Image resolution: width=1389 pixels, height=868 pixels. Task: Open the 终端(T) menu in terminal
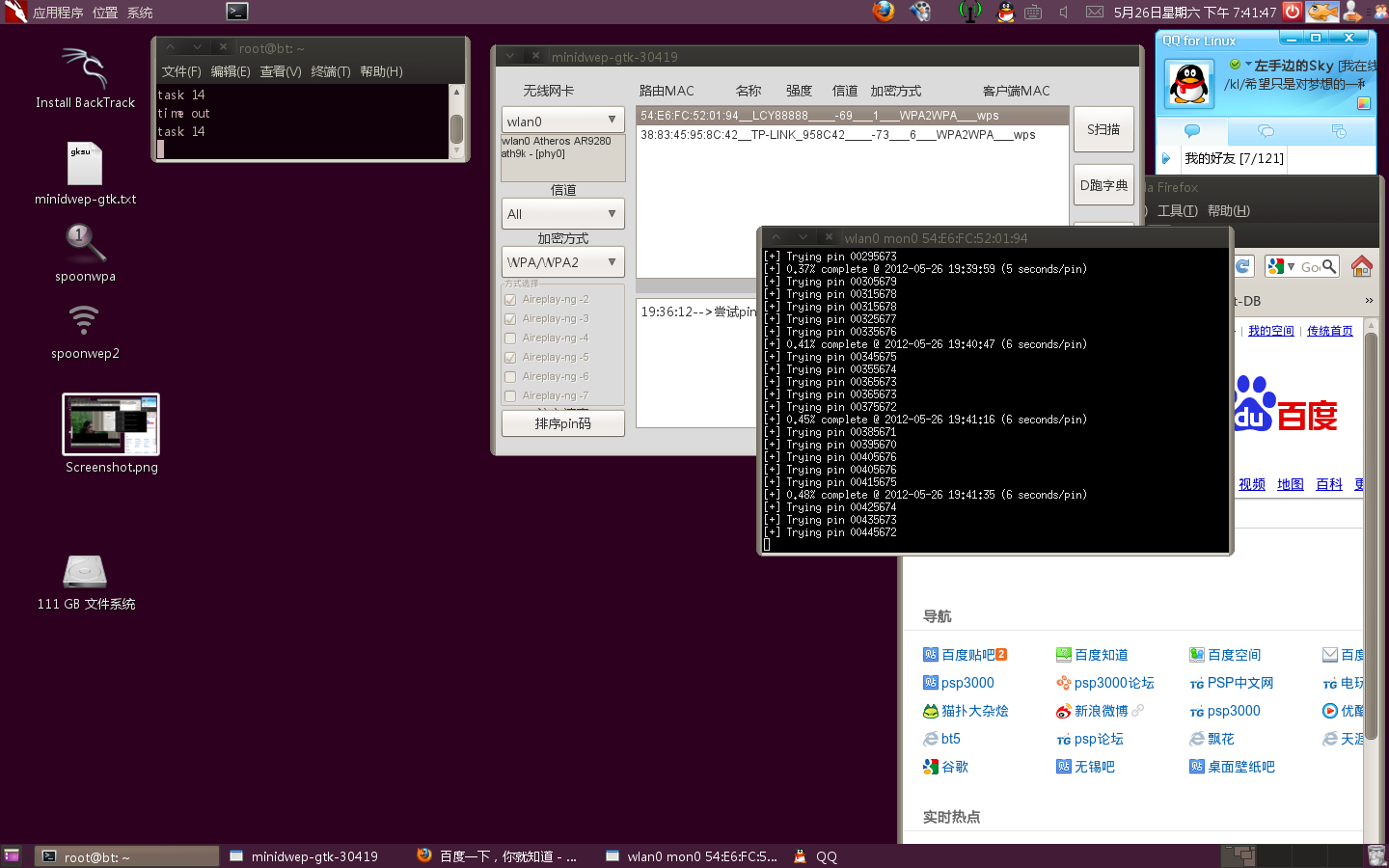[330, 72]
